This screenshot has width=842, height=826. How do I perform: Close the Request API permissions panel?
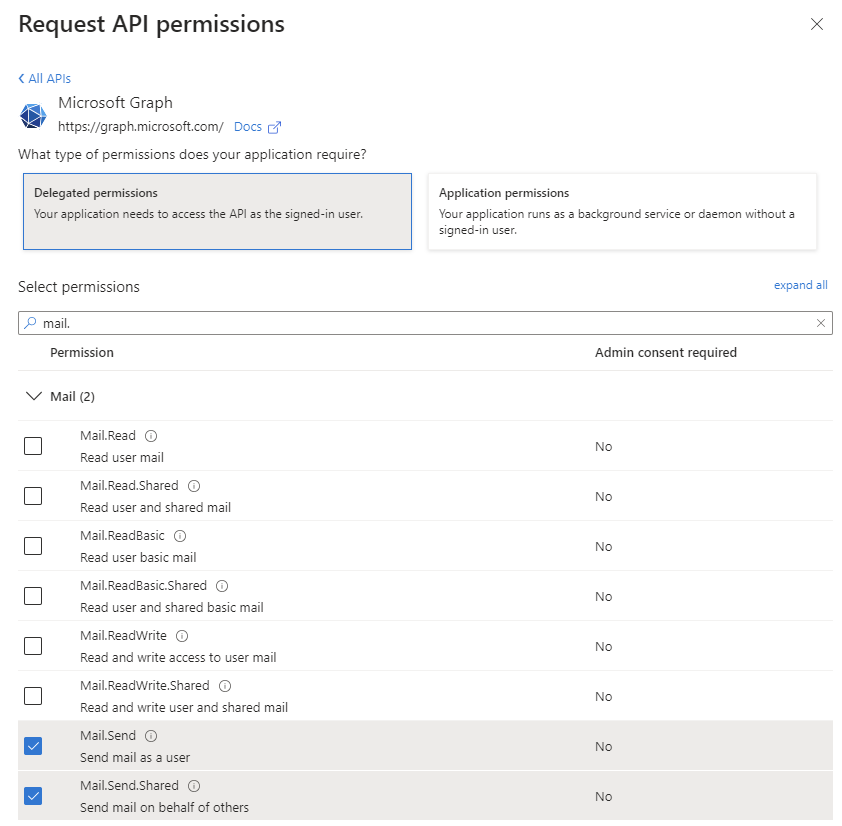pyautogui.click(x=817, y=24)
